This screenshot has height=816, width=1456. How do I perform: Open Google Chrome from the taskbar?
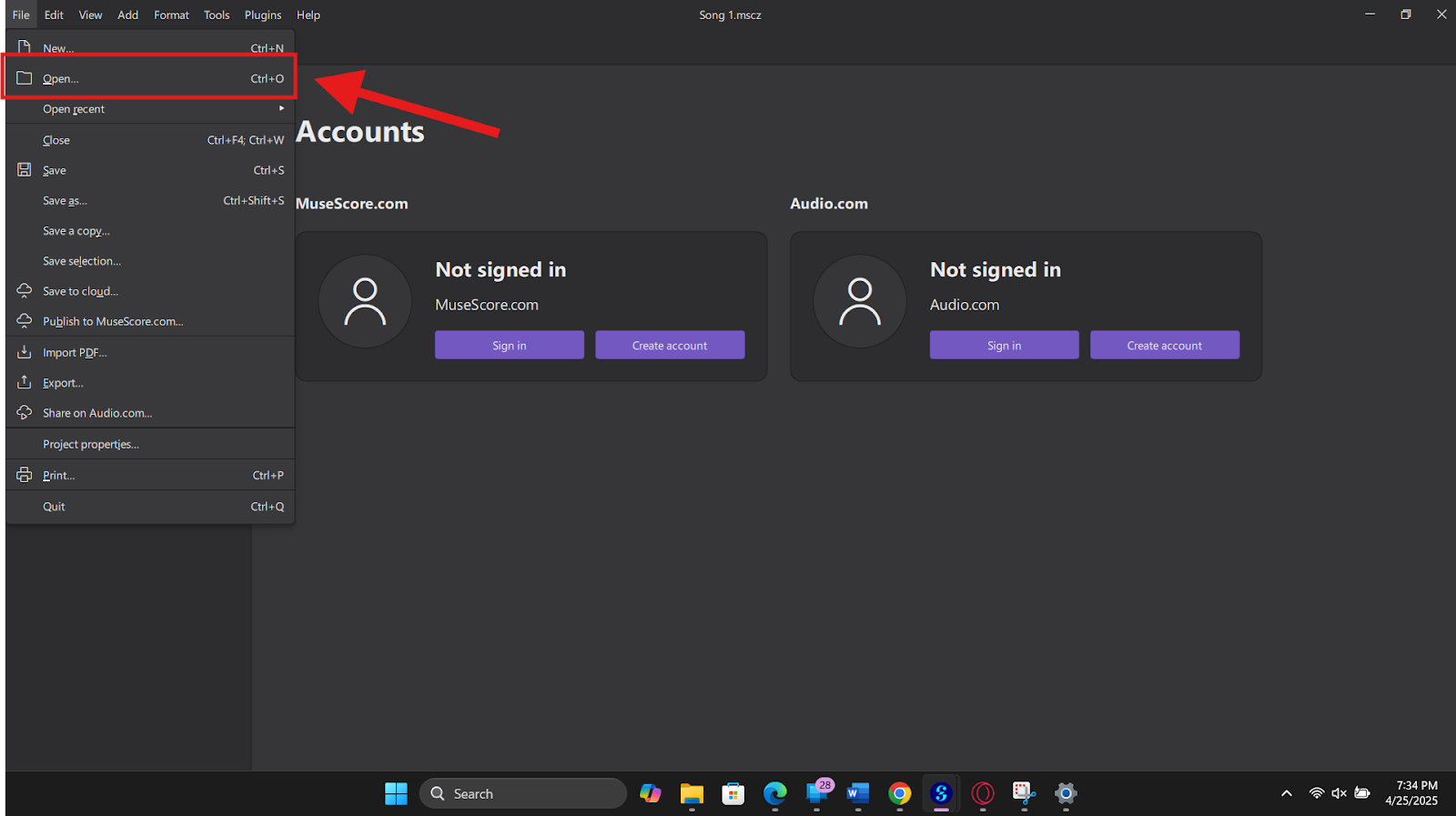click(x=900, y=793)
